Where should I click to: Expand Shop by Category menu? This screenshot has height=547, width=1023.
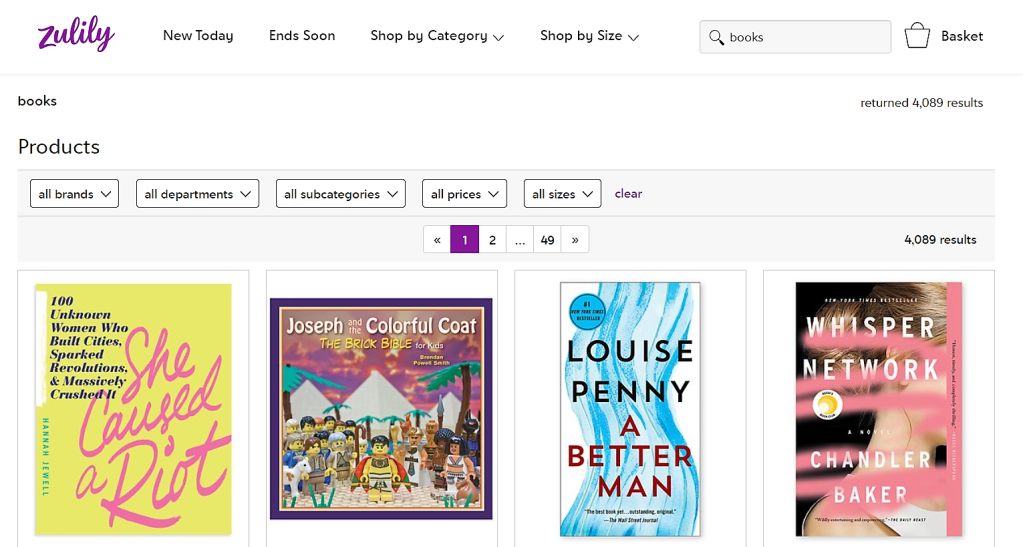(x=437, y=36)
